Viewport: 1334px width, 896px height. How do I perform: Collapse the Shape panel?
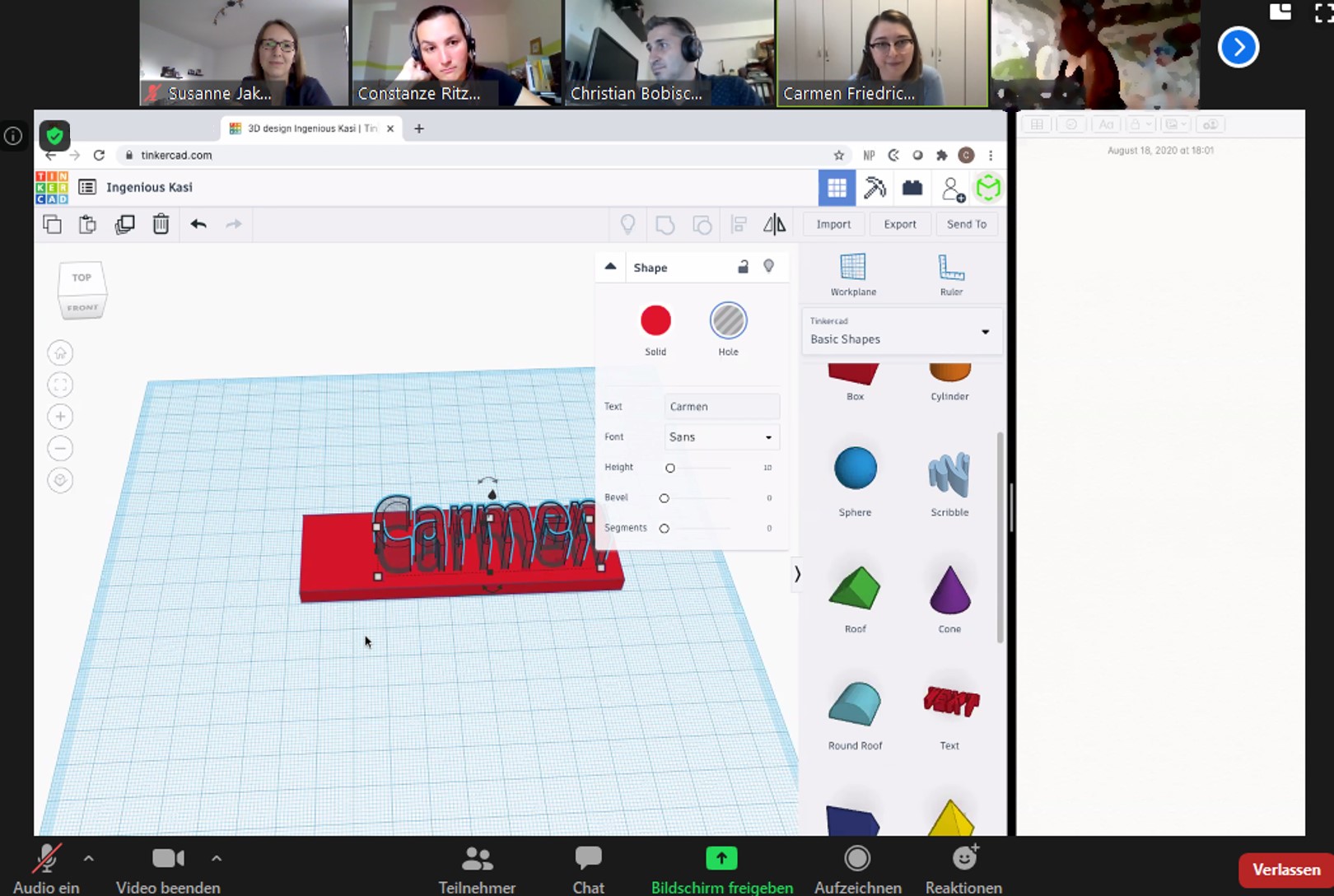click(x=610, y=267)
